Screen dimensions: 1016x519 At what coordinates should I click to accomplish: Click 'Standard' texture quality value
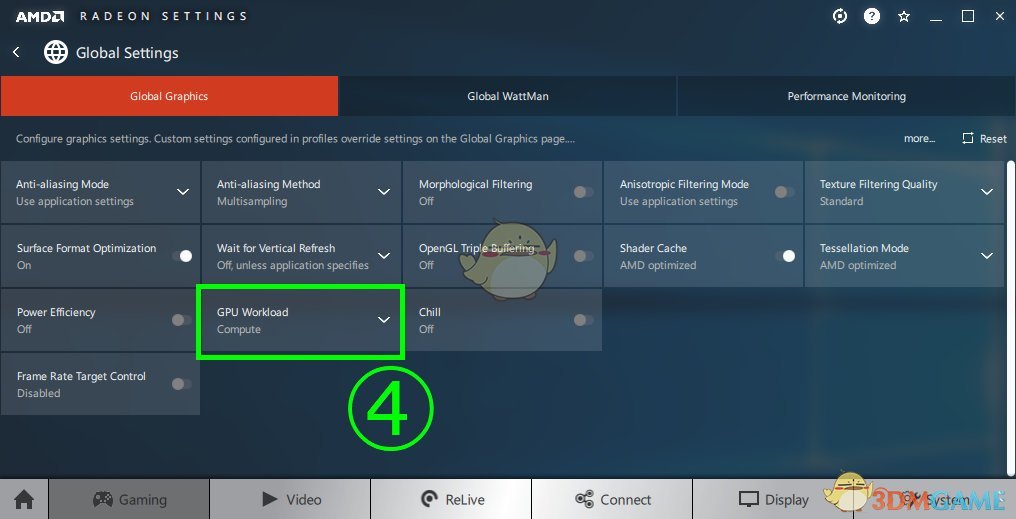(841, 202)
